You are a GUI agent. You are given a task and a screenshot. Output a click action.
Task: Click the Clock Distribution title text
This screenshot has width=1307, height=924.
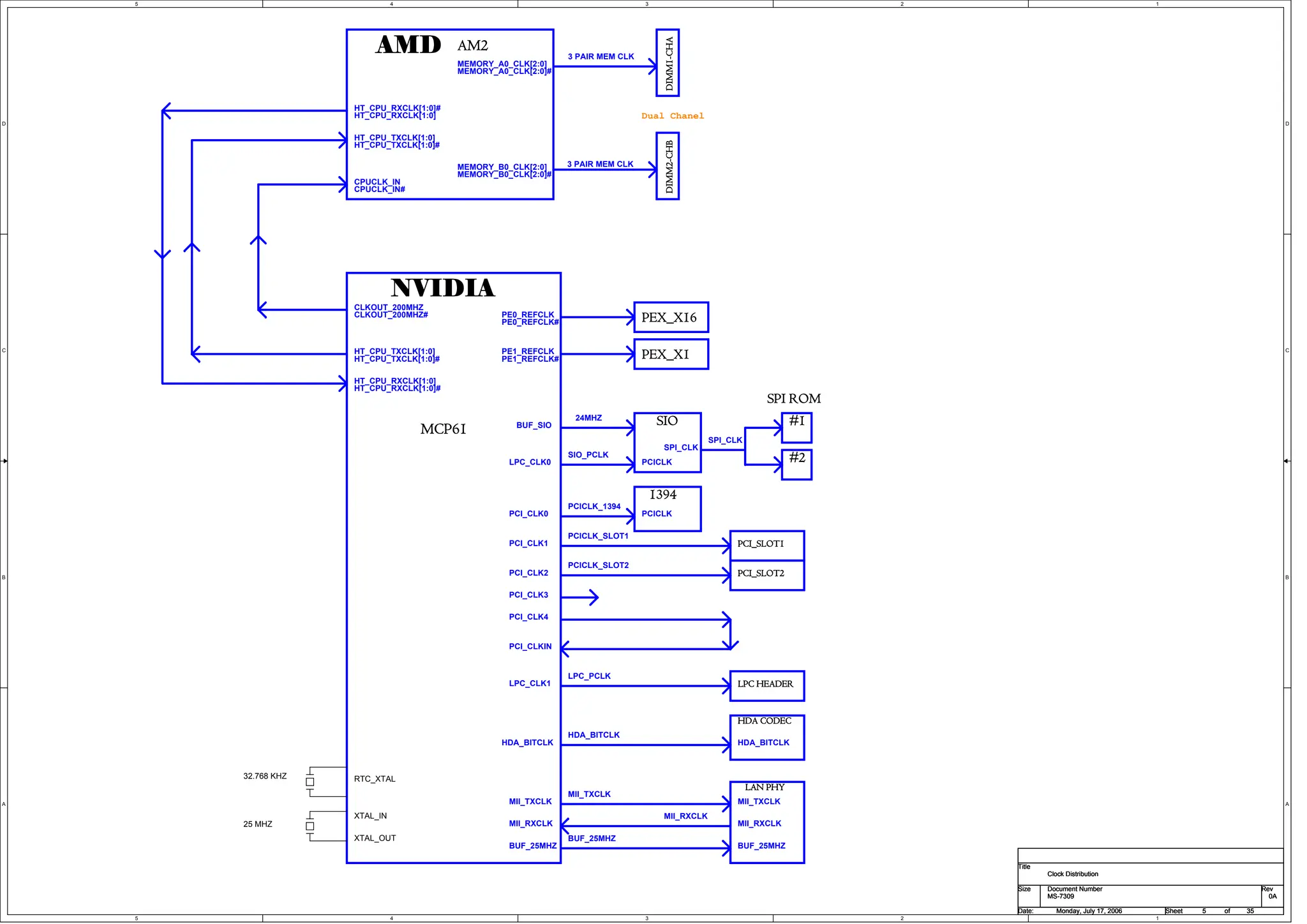[x=1073, y=874]
